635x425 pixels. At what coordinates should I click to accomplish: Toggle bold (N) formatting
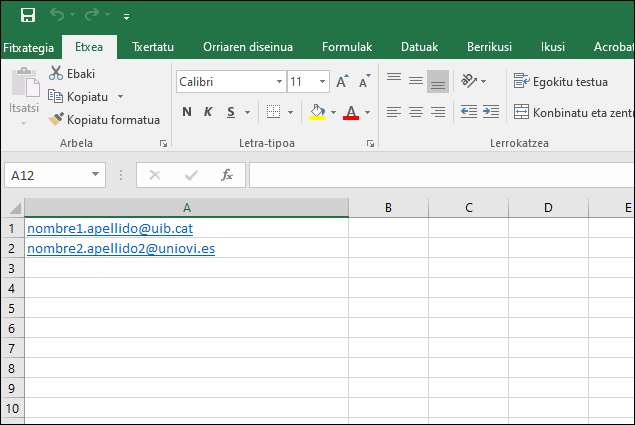click(x=187, y=112)
